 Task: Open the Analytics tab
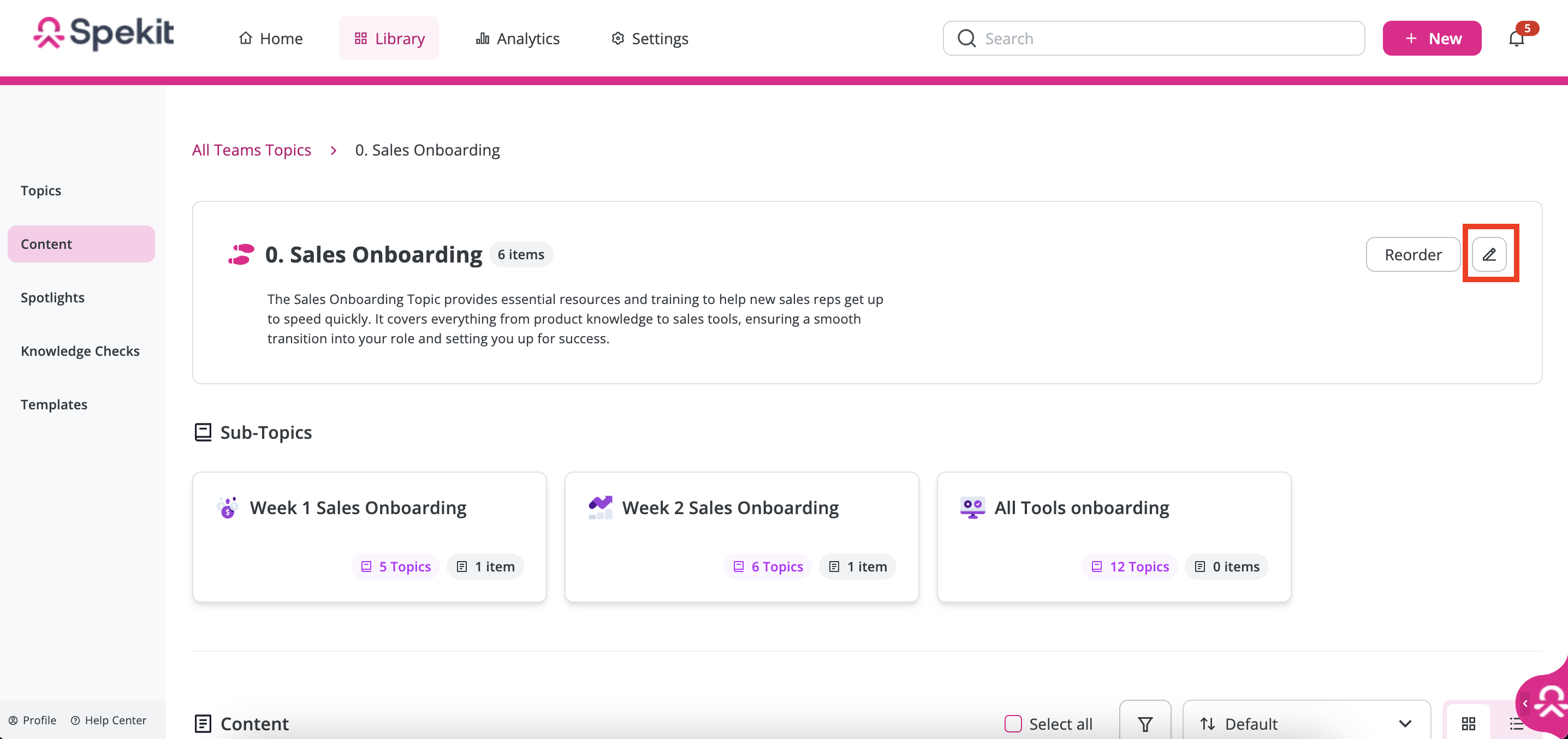517,38
